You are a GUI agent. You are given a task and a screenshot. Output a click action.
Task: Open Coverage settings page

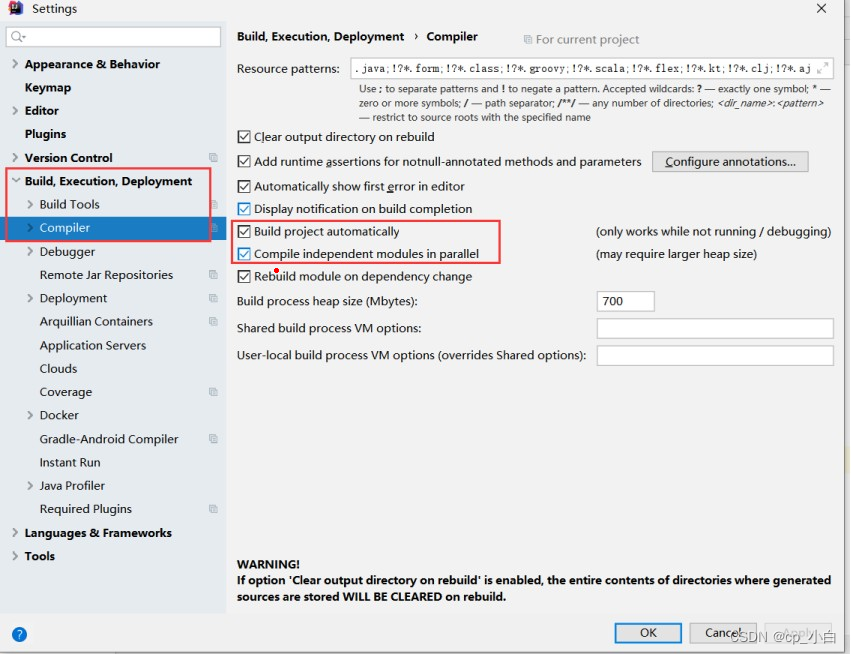tap(66, 392)
